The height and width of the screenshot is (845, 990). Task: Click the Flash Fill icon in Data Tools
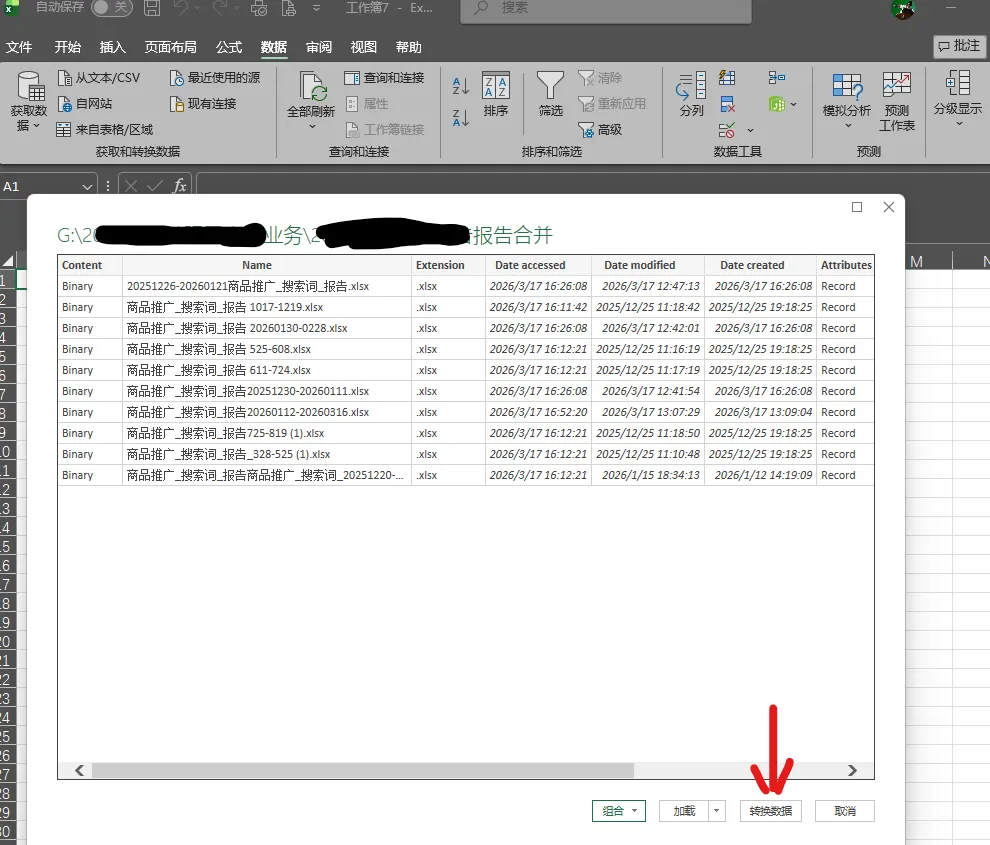[x=727, y=78]
